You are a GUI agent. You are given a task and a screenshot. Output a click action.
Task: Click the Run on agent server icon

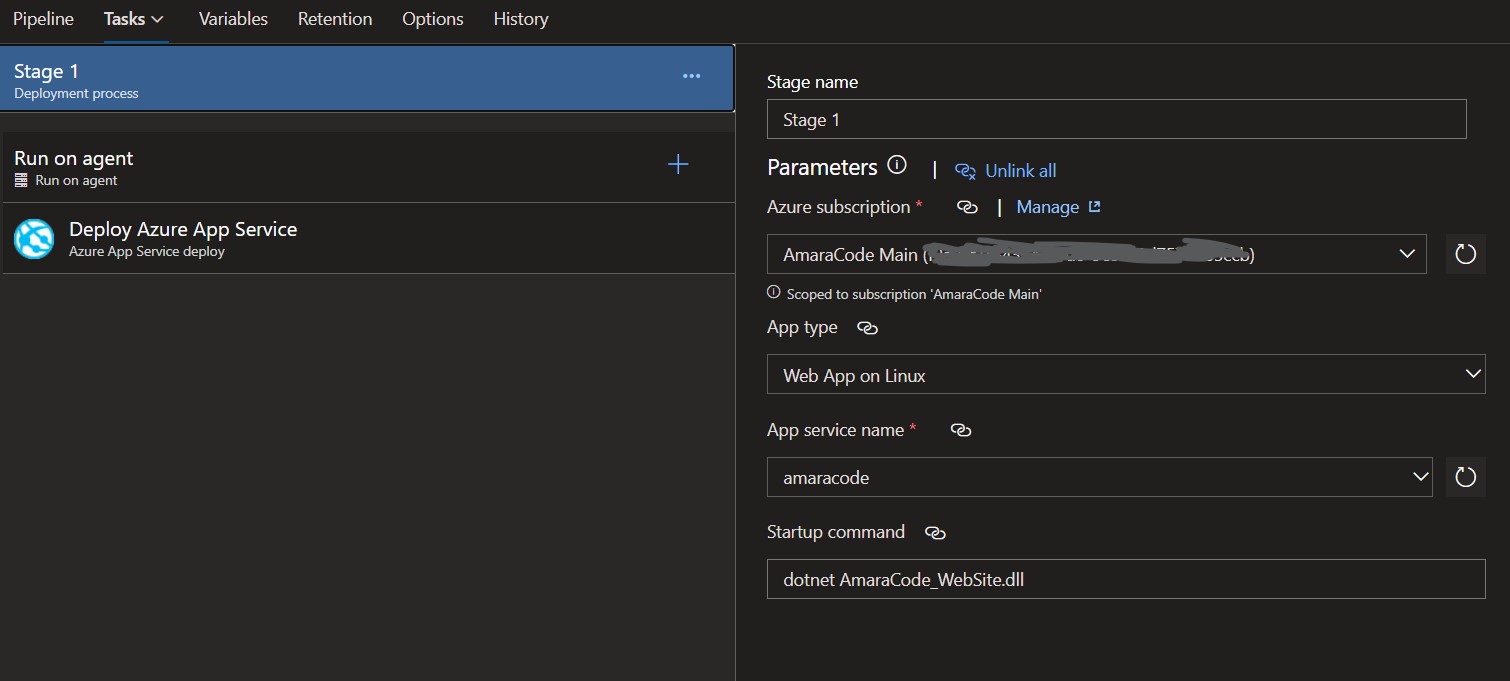coord(21,181)
